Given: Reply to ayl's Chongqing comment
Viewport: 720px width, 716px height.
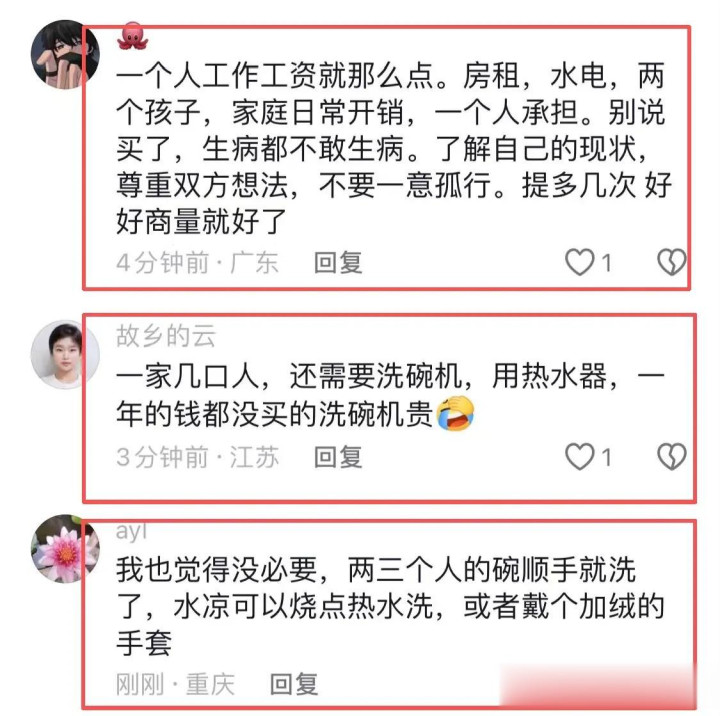Looking at the screenshot, I should click(294, 684).
